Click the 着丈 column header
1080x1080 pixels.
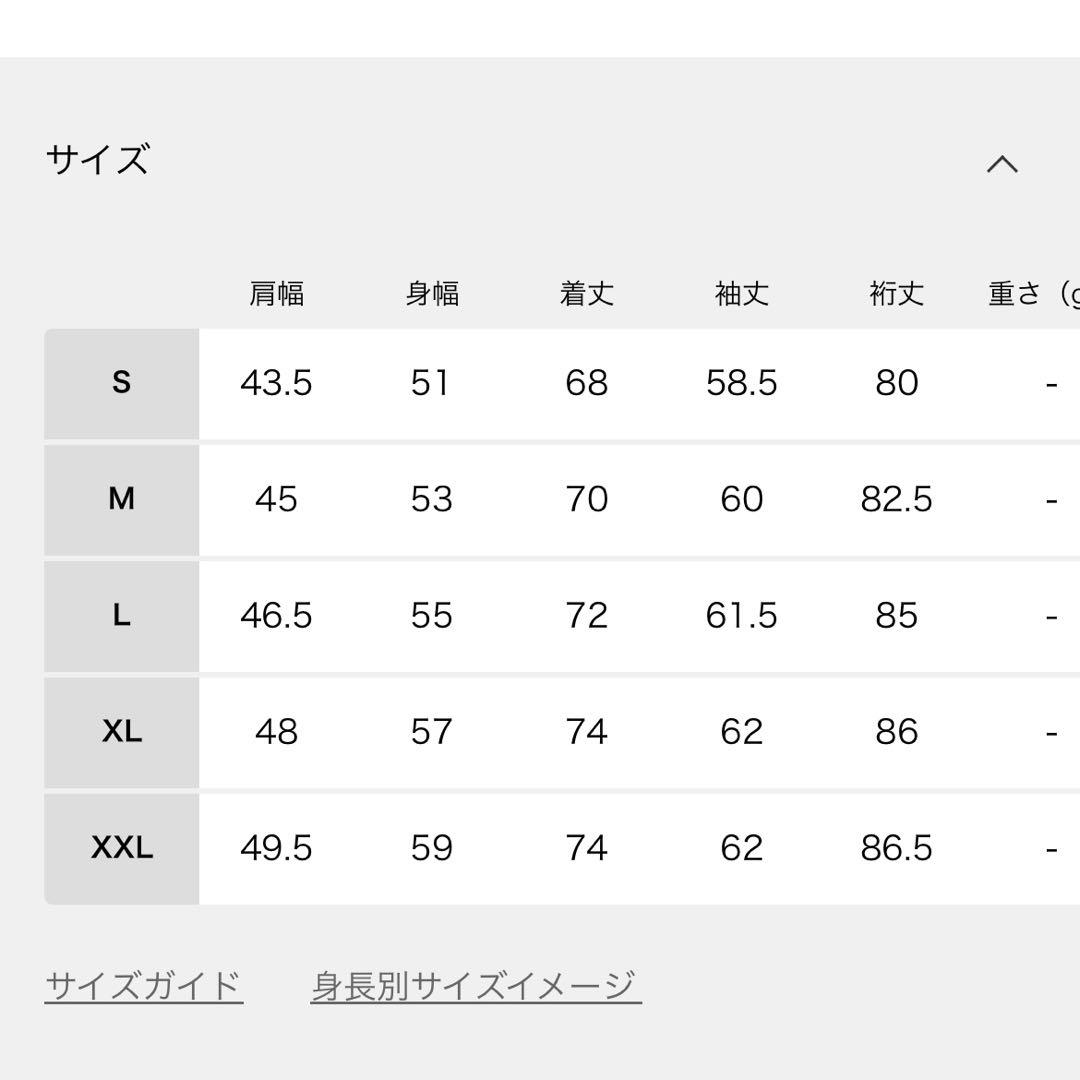click(x=588, y=293)
